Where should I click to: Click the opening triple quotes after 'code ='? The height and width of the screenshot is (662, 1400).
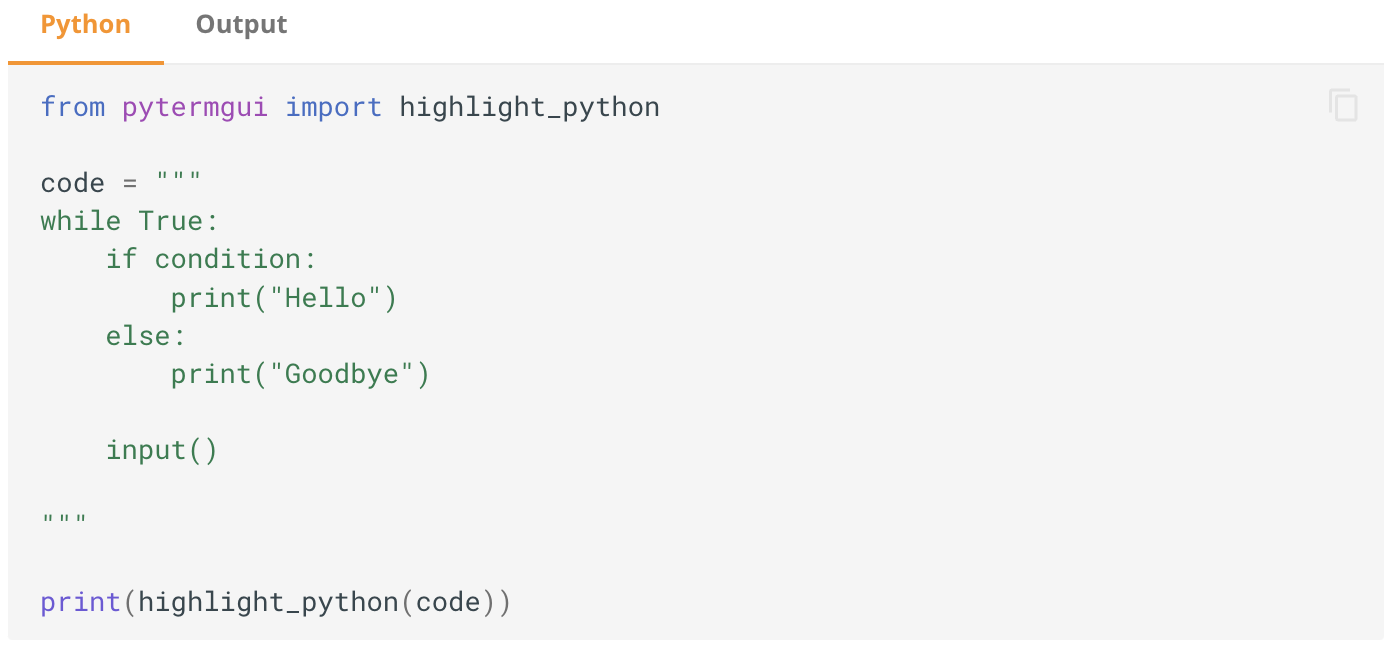[x=179, y=183]
